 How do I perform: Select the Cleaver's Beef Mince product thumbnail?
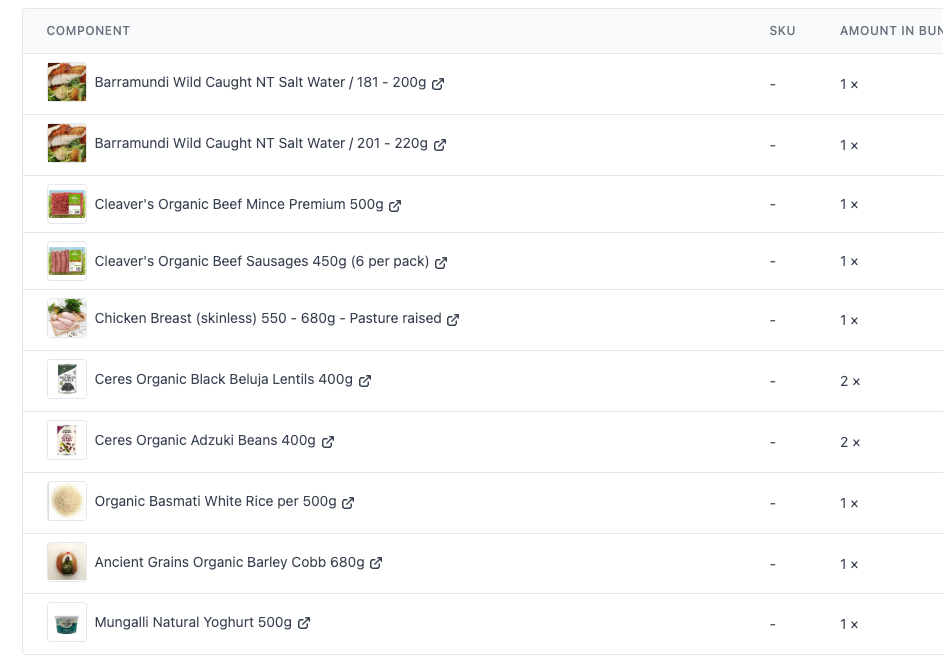67,204
